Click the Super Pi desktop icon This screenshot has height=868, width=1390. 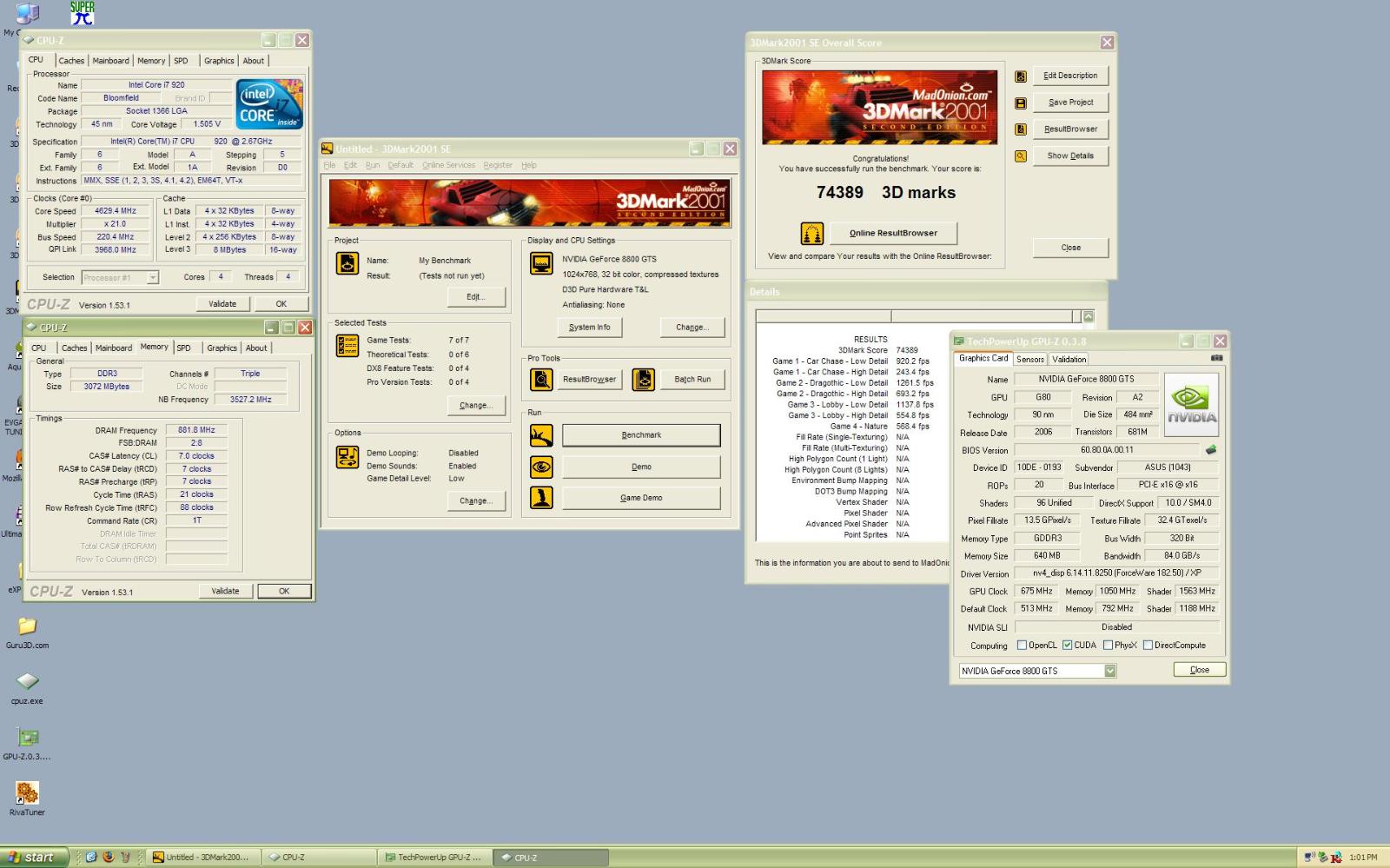(x=83, y=12)
